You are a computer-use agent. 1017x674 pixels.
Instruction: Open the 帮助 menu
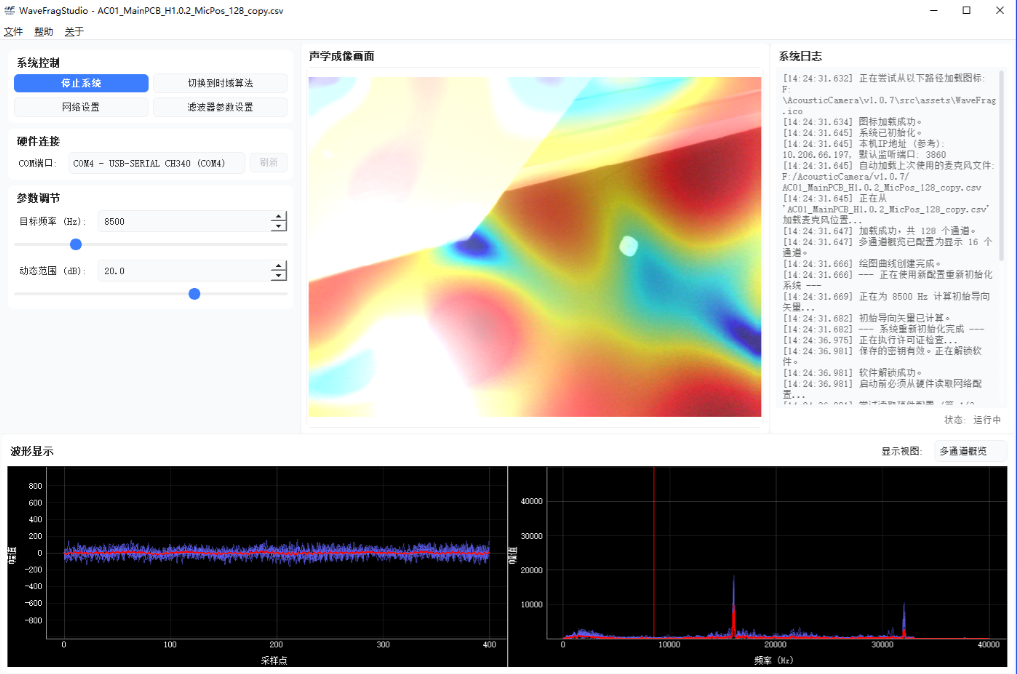[x=44, y=32]
